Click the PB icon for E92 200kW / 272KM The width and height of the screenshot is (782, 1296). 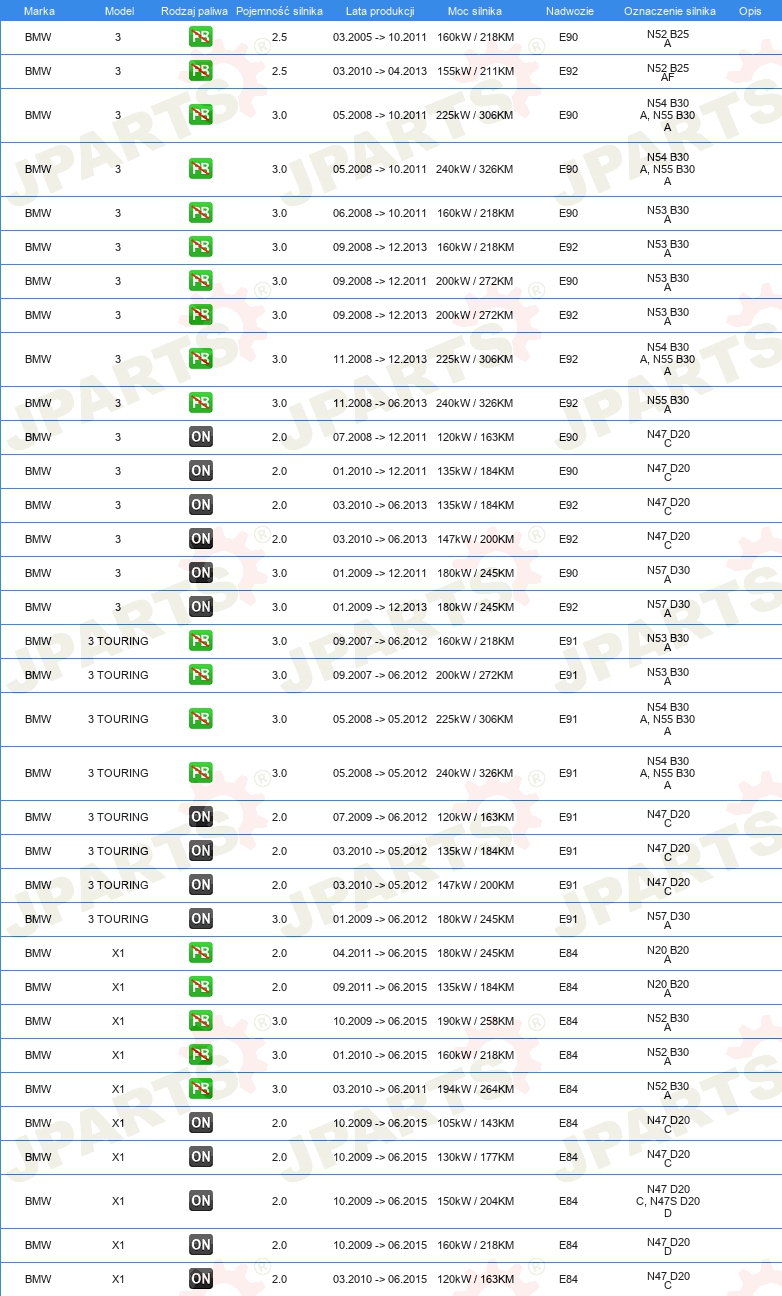(201, 315)
